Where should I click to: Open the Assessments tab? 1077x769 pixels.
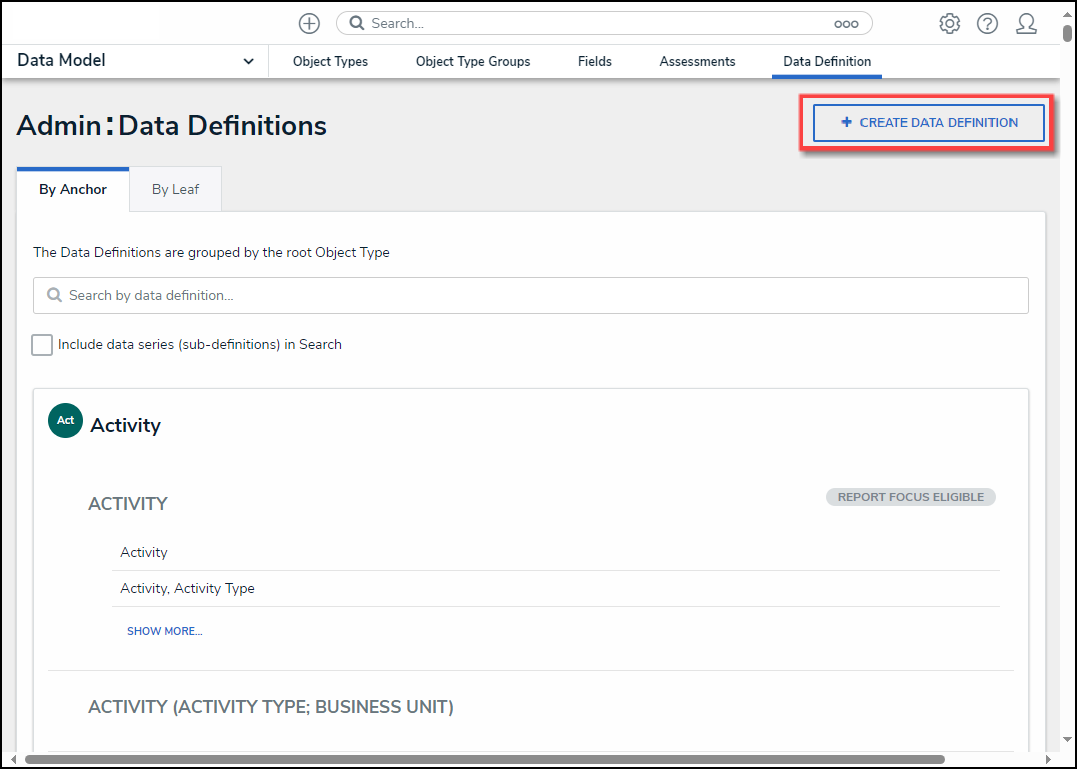tap(697, 62)
